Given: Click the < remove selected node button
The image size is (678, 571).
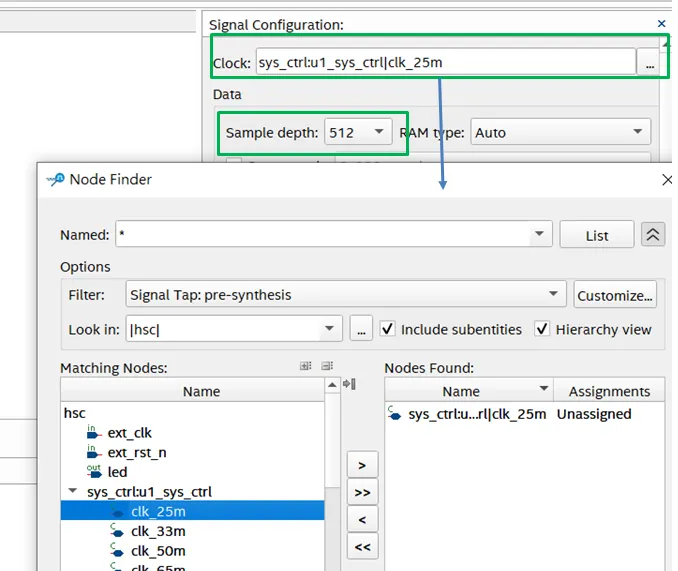Looking at the screenshot, I should (362, 519).
